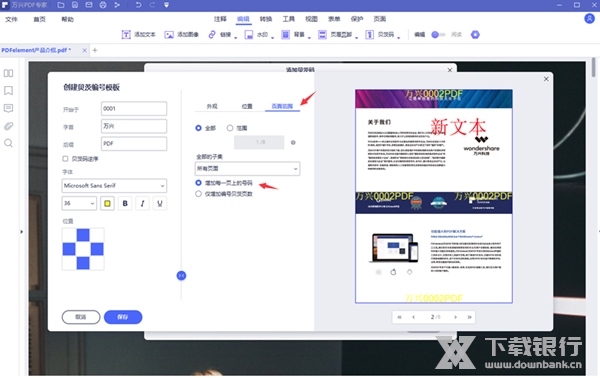Click the info icon beside page range field
Screen dimensions: 600x378
pos(293,143)
